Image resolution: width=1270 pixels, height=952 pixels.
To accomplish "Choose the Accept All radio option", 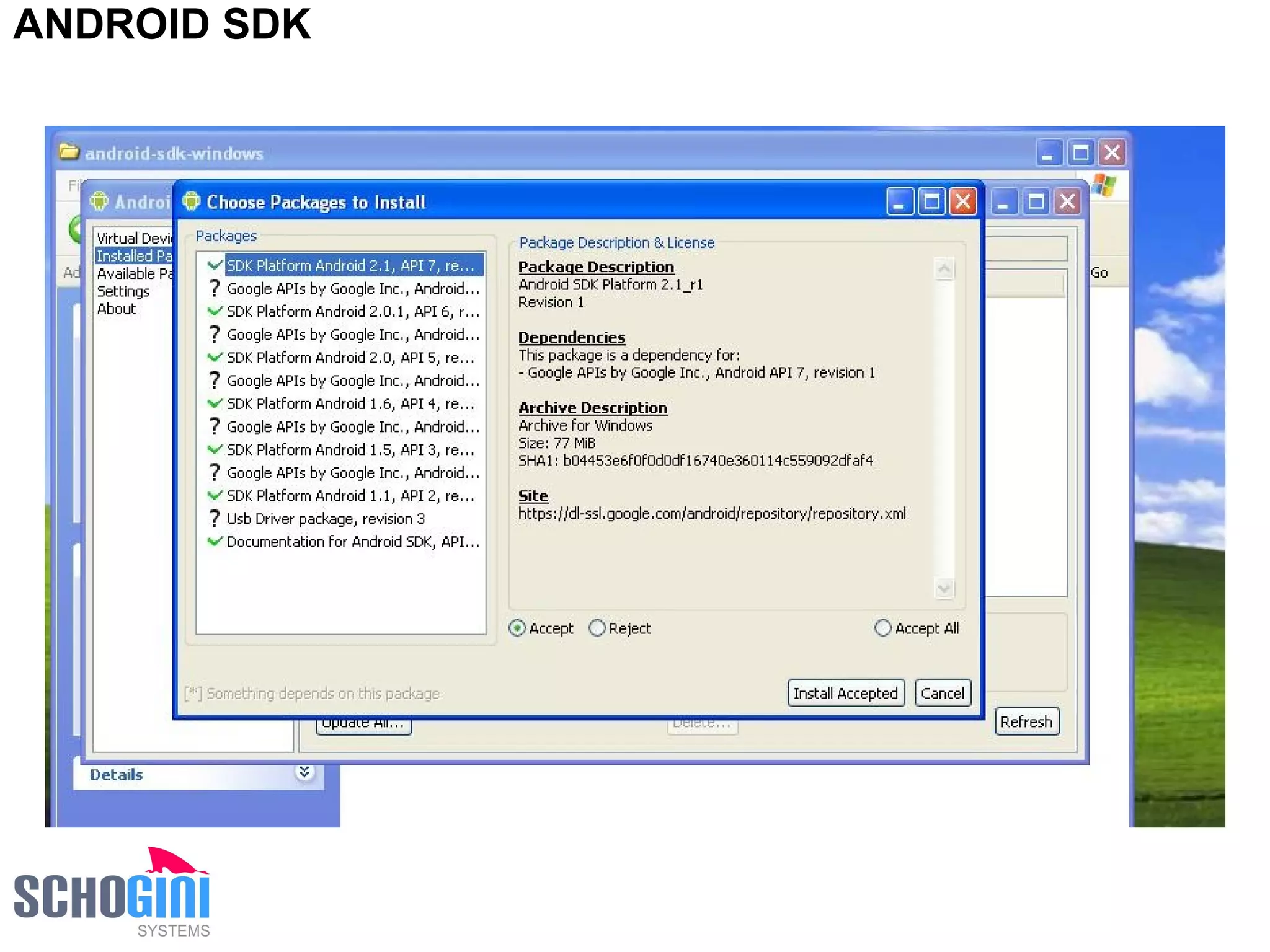I will tap(882, 628).
